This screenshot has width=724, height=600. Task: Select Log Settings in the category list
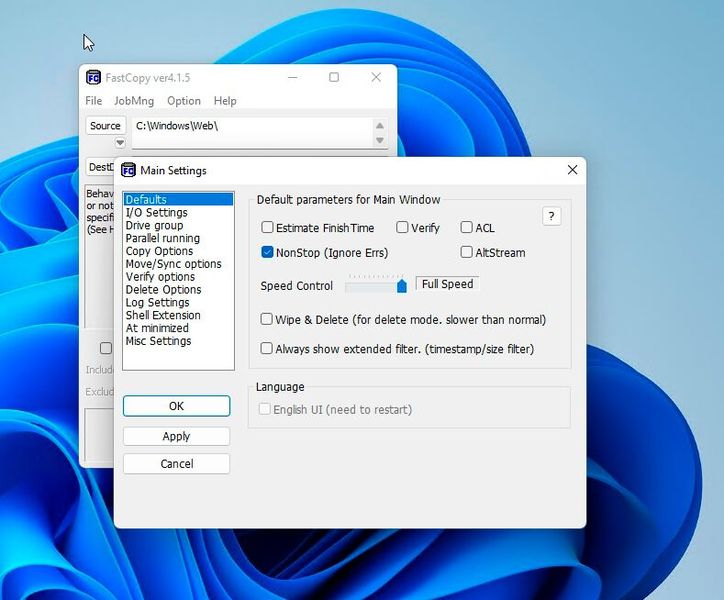click(157, 302)
